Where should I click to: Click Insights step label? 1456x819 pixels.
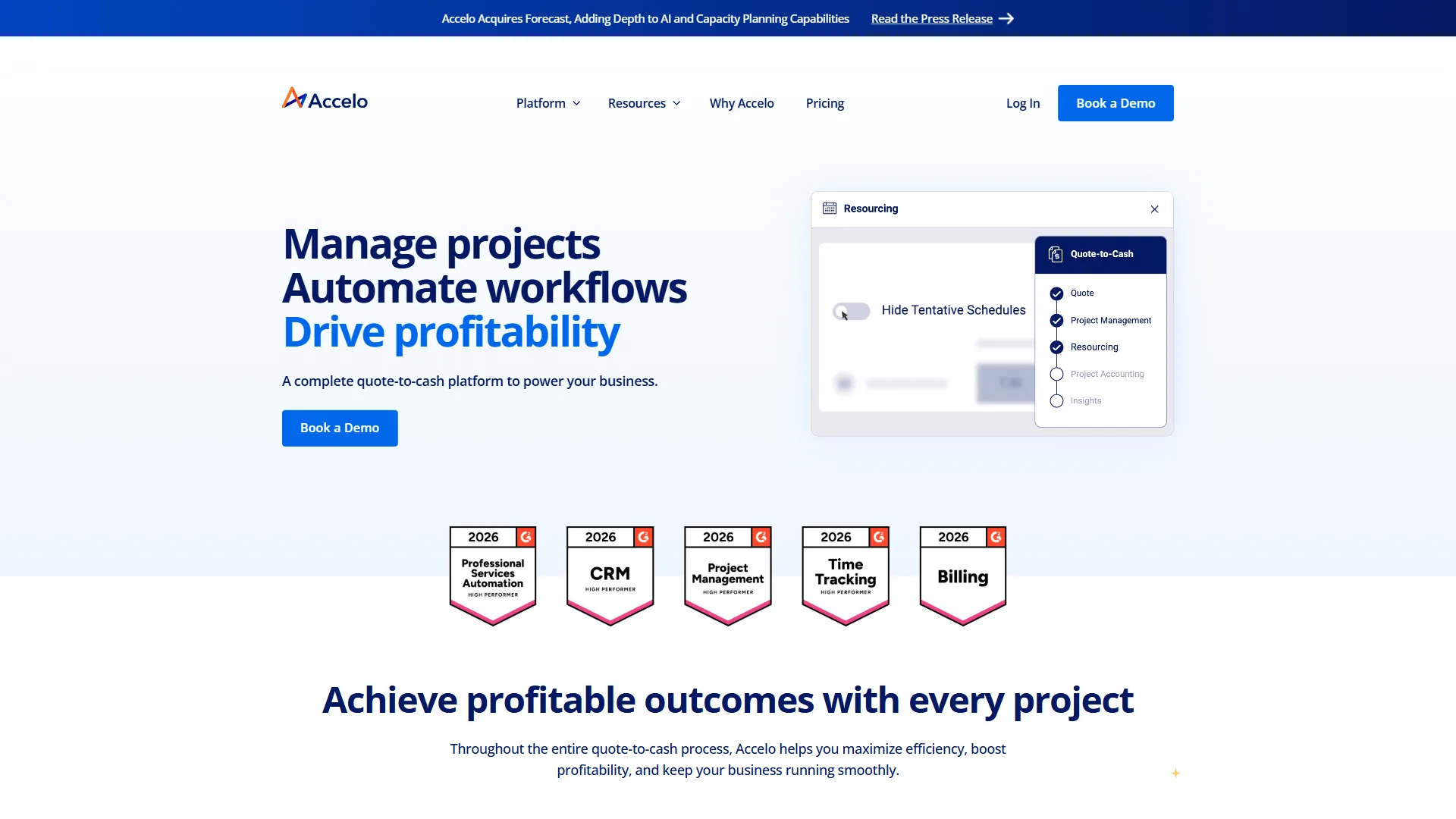[1086, 401]
